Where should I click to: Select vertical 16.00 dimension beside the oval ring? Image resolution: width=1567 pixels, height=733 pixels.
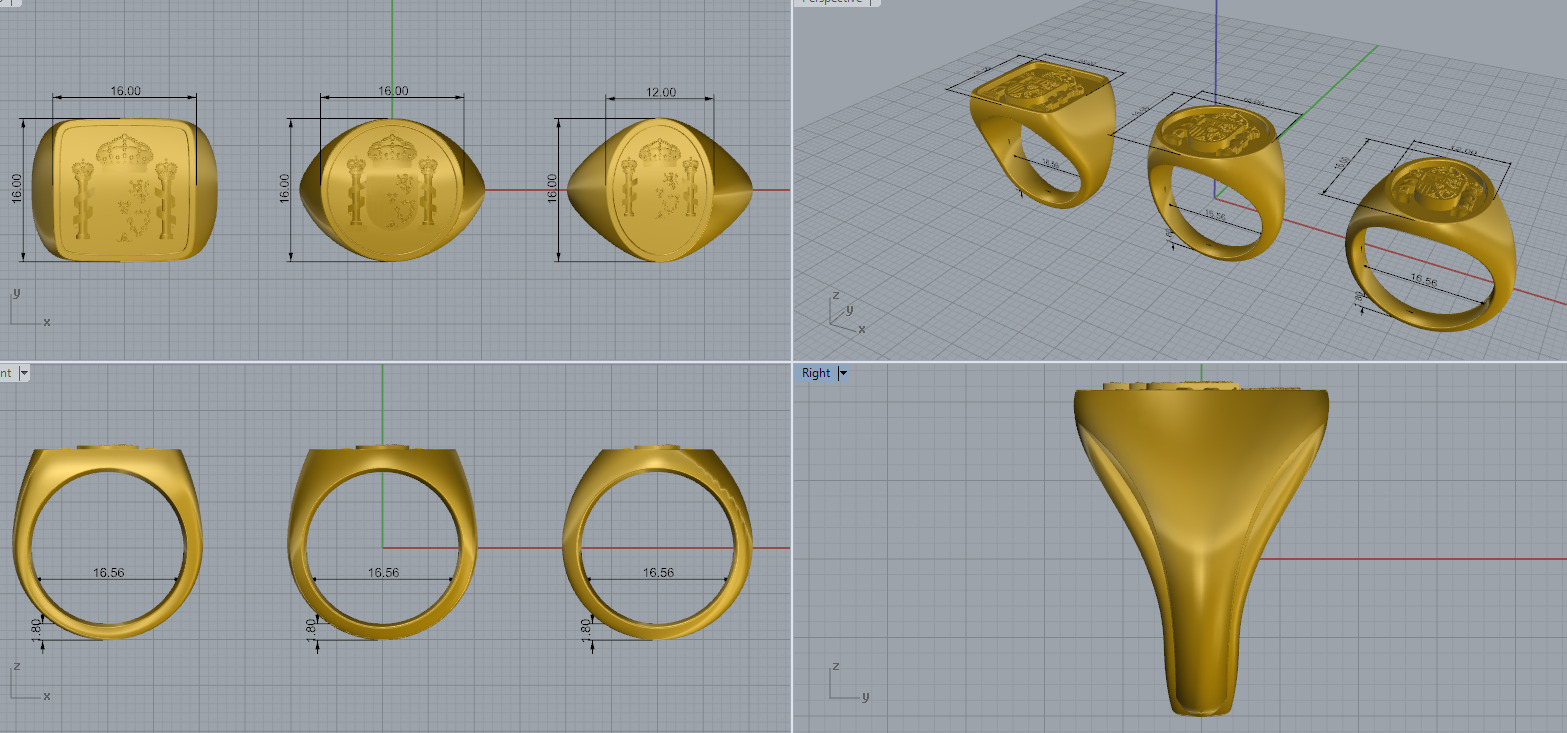552,189
